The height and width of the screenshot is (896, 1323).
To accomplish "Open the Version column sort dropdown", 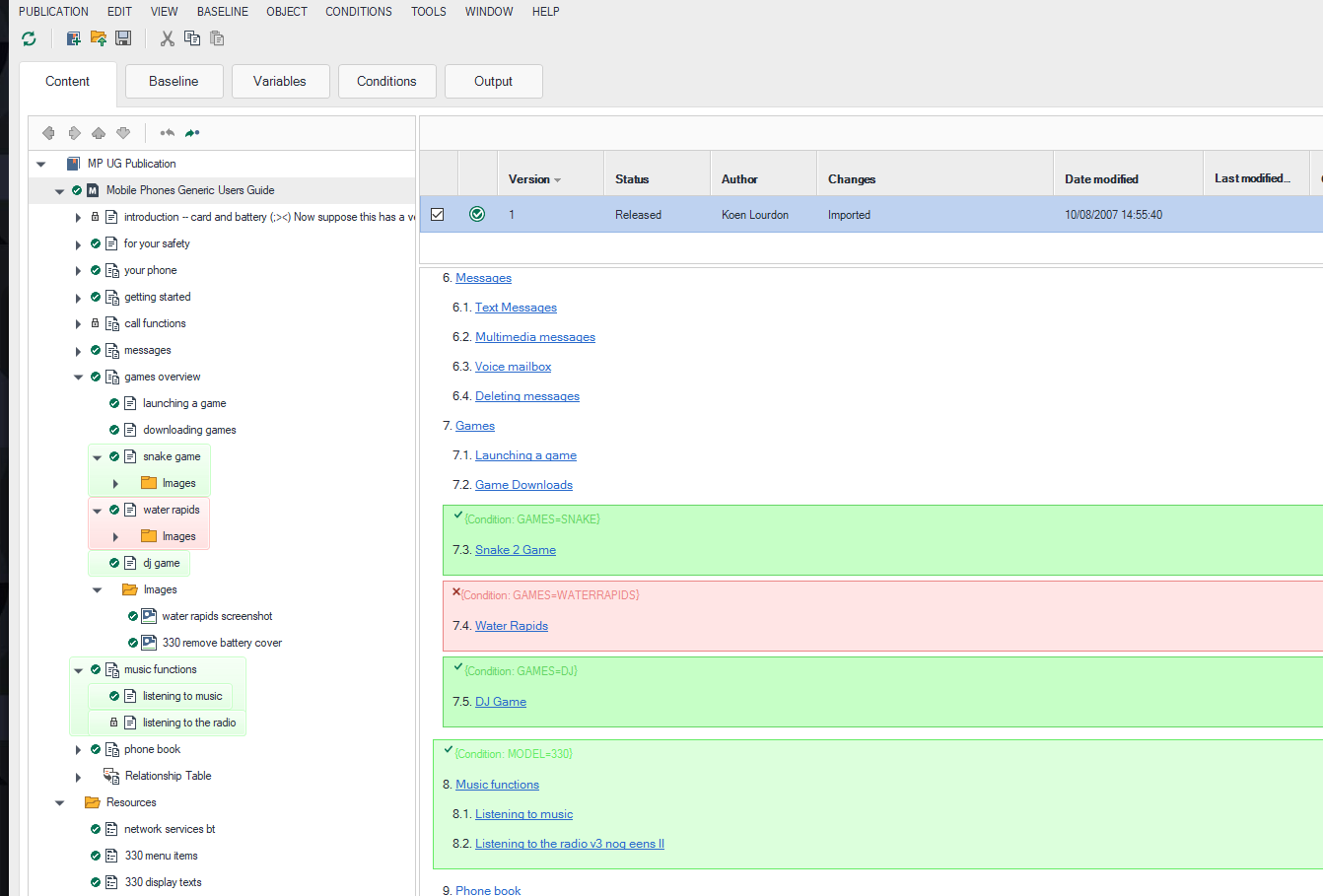I will [556, 179].
